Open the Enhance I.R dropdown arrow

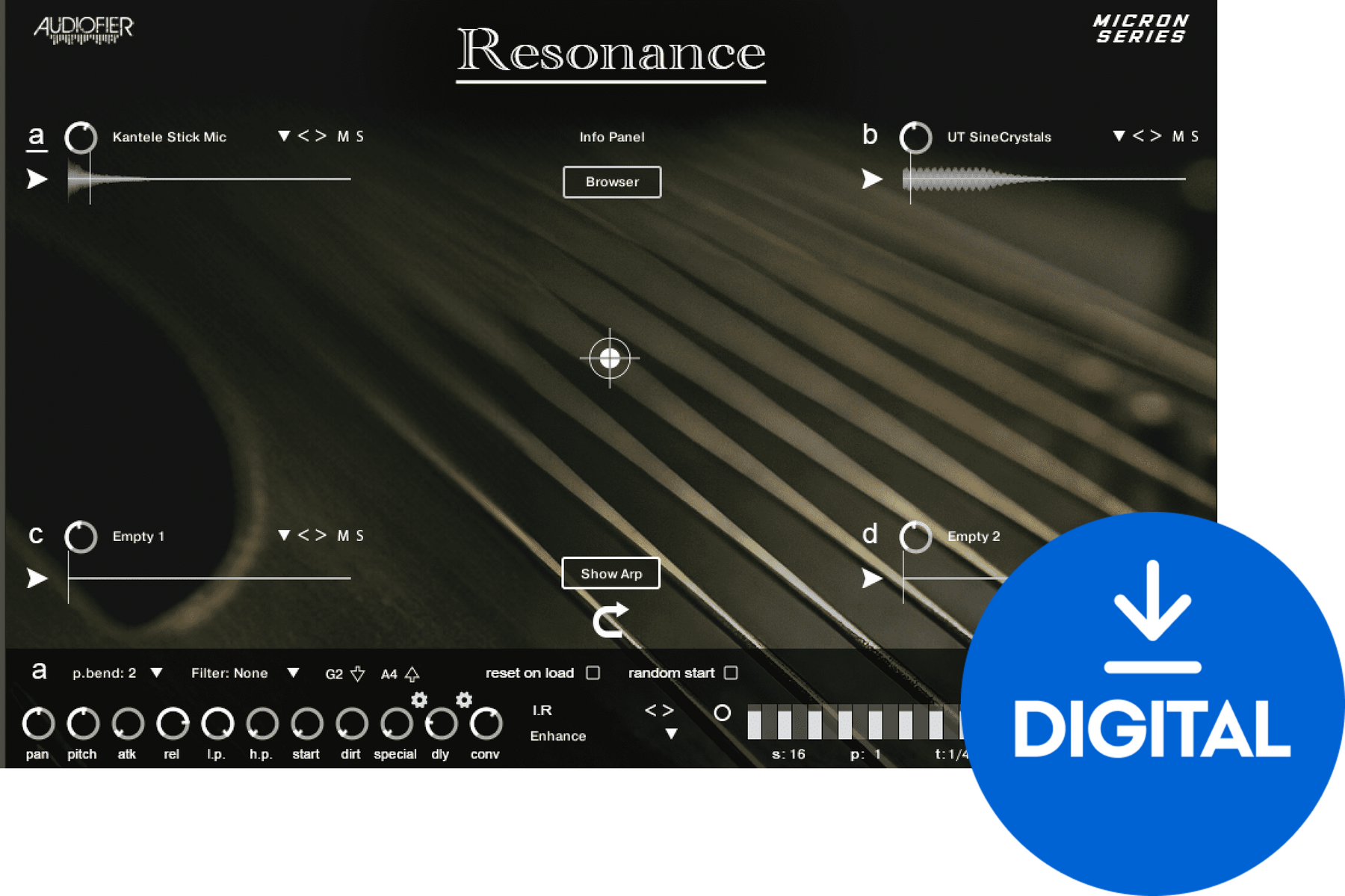tap(672, 734)
